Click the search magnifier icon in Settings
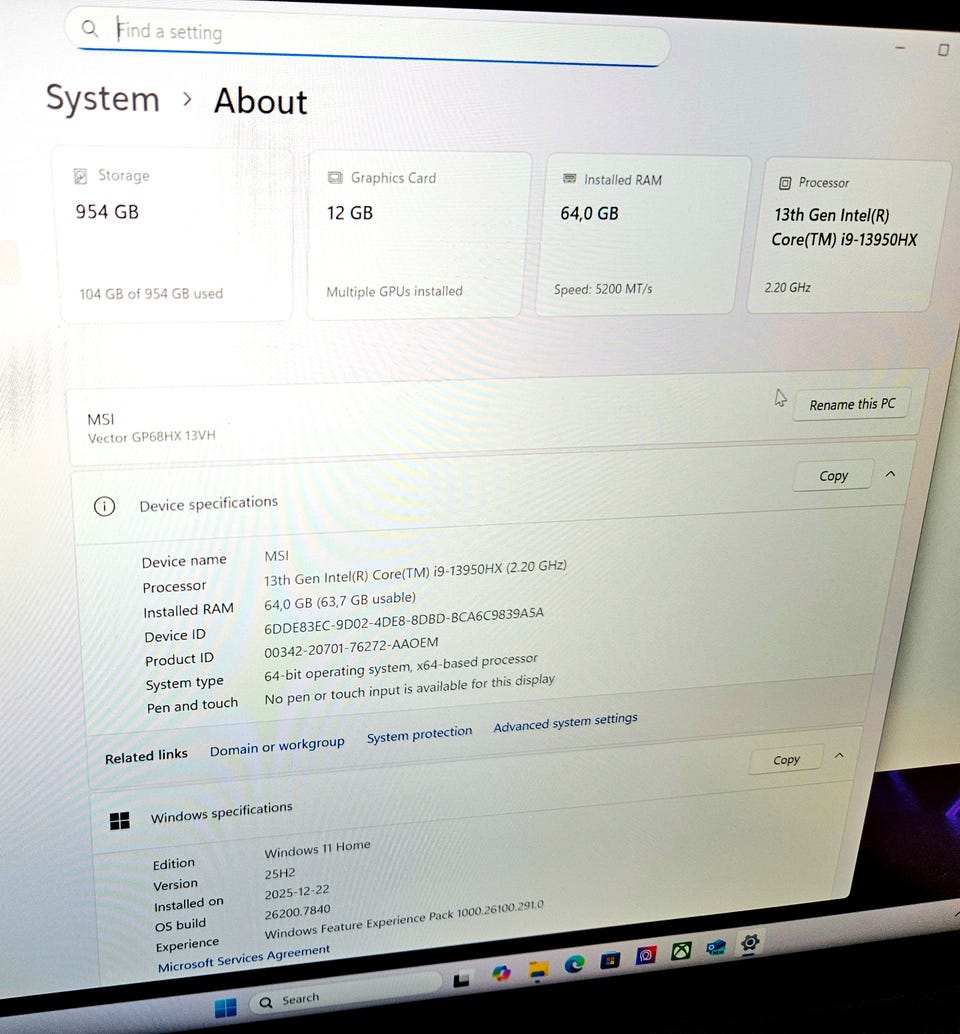 pyautogui.click(x=90, y=28)
